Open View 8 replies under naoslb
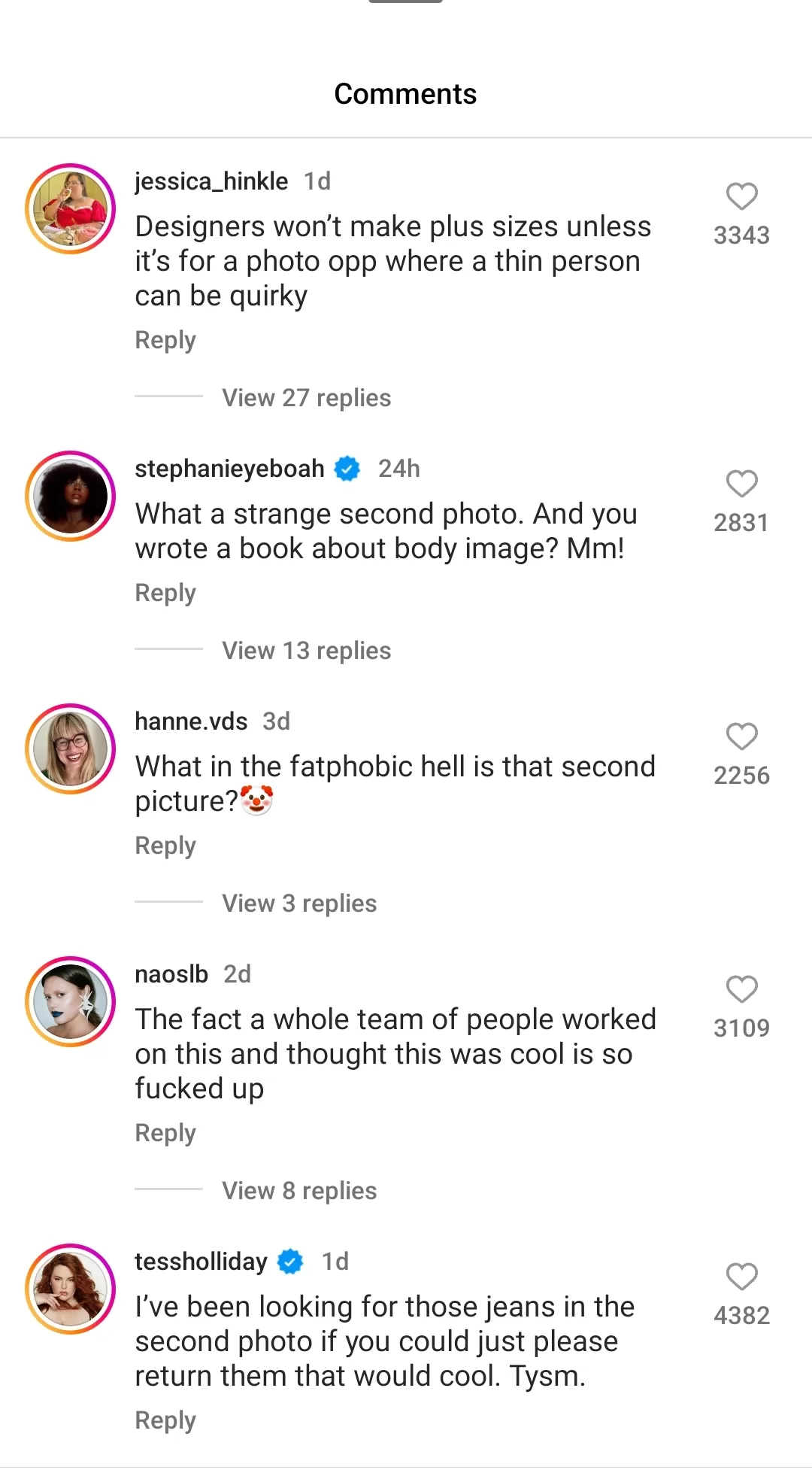The width and height of the screenshot is (812, 1470). click(x=299, y=1191)
